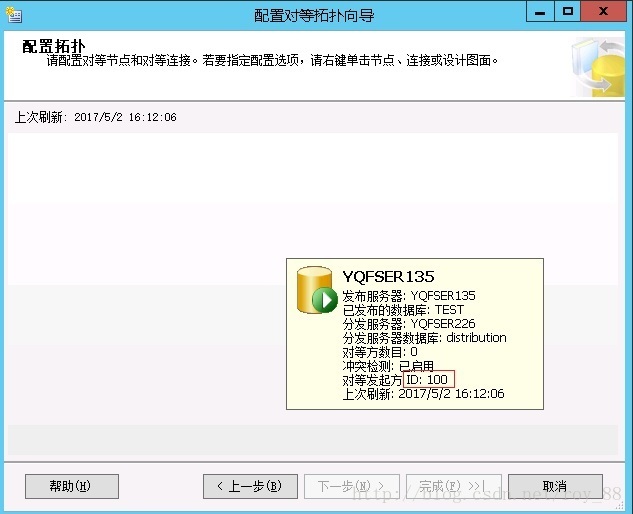
Task: Click the peer originator ID: 100 value
Action: (x=429, y=380)
